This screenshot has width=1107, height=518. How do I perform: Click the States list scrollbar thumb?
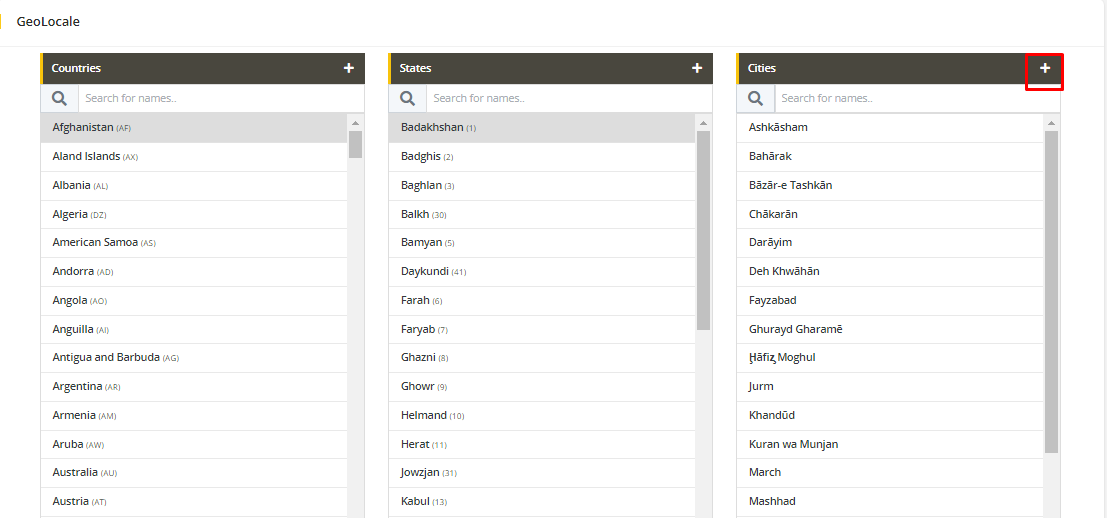coord(703,230)
